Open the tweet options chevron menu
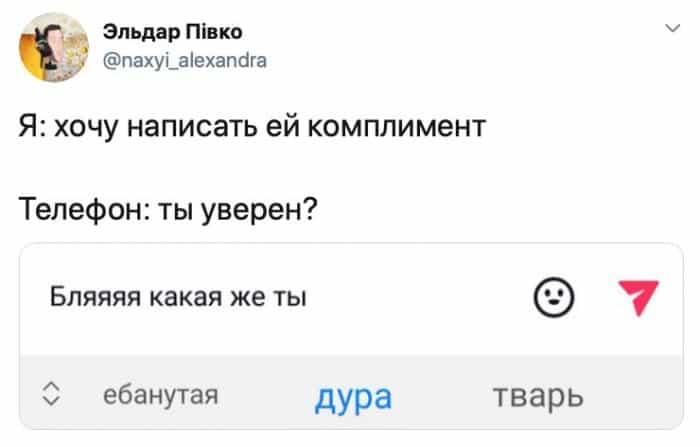 [x=672, y=29]
